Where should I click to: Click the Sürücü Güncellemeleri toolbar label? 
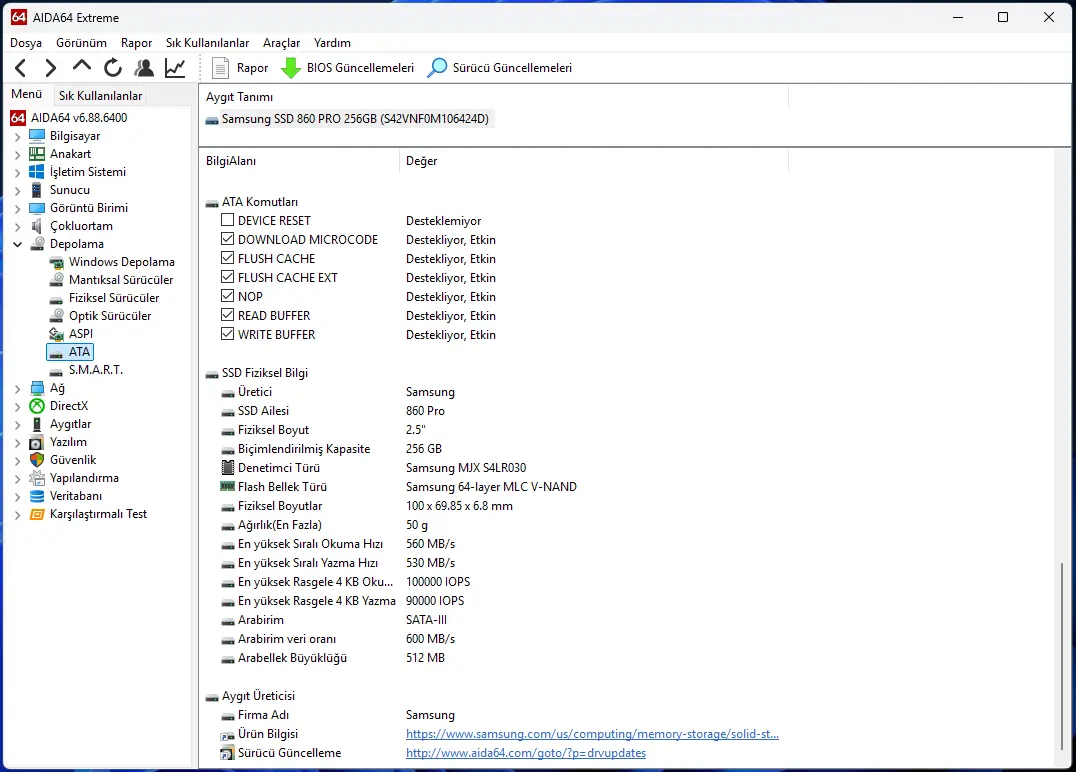click(x=512, y=68)
